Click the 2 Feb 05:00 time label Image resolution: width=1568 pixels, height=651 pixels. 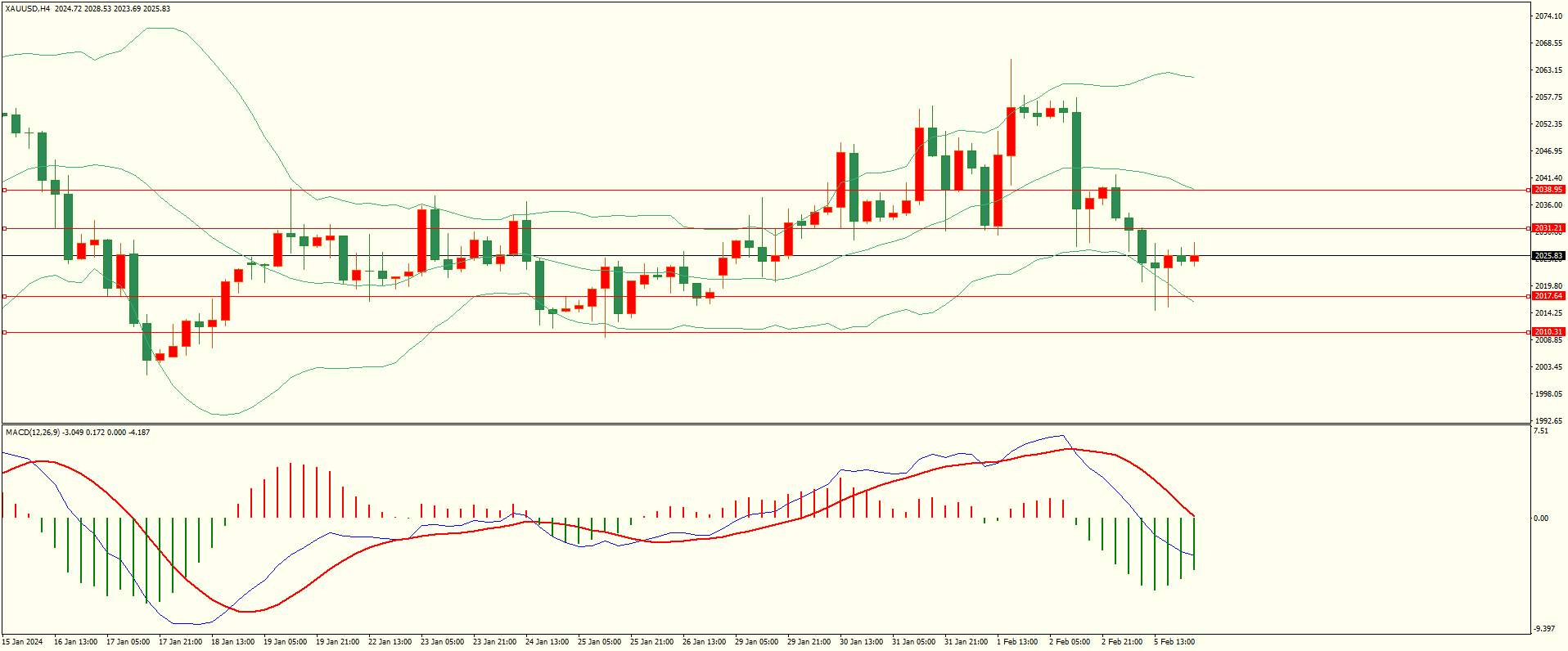1070,642
